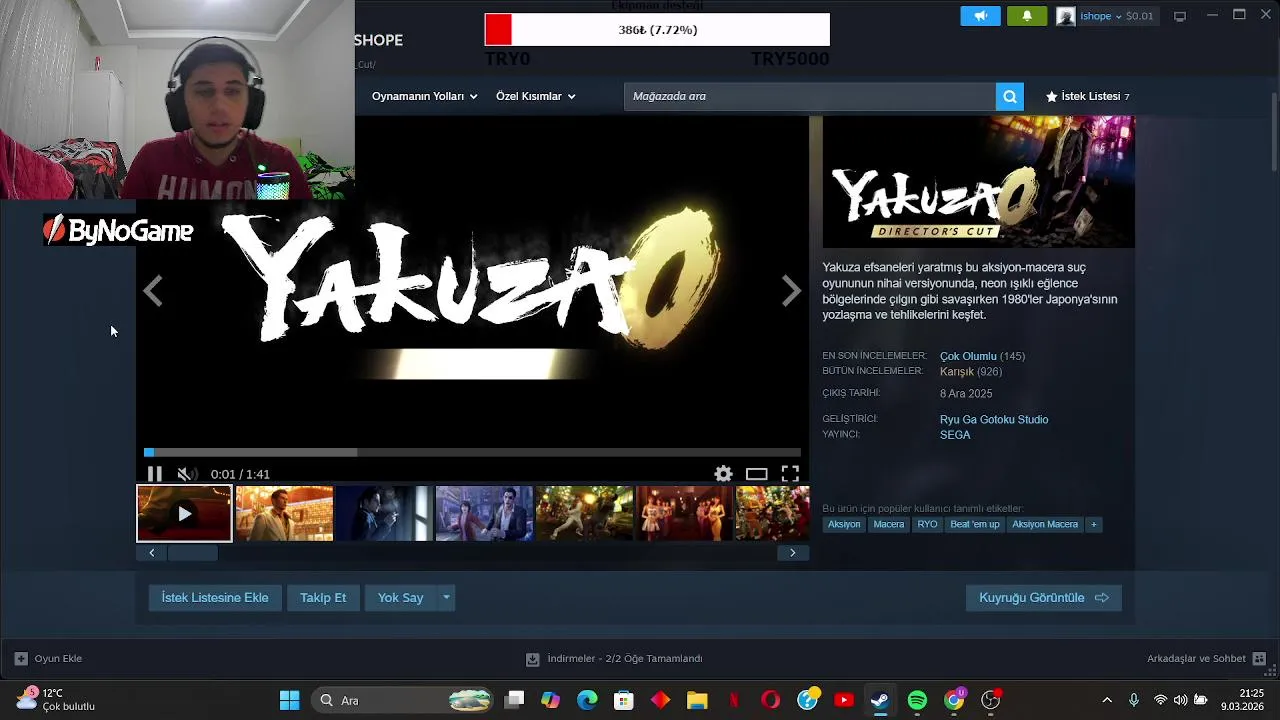Expand Oynamanın Yolları menu
This screenshot has width=1280, height=720.
coord(424,96)
